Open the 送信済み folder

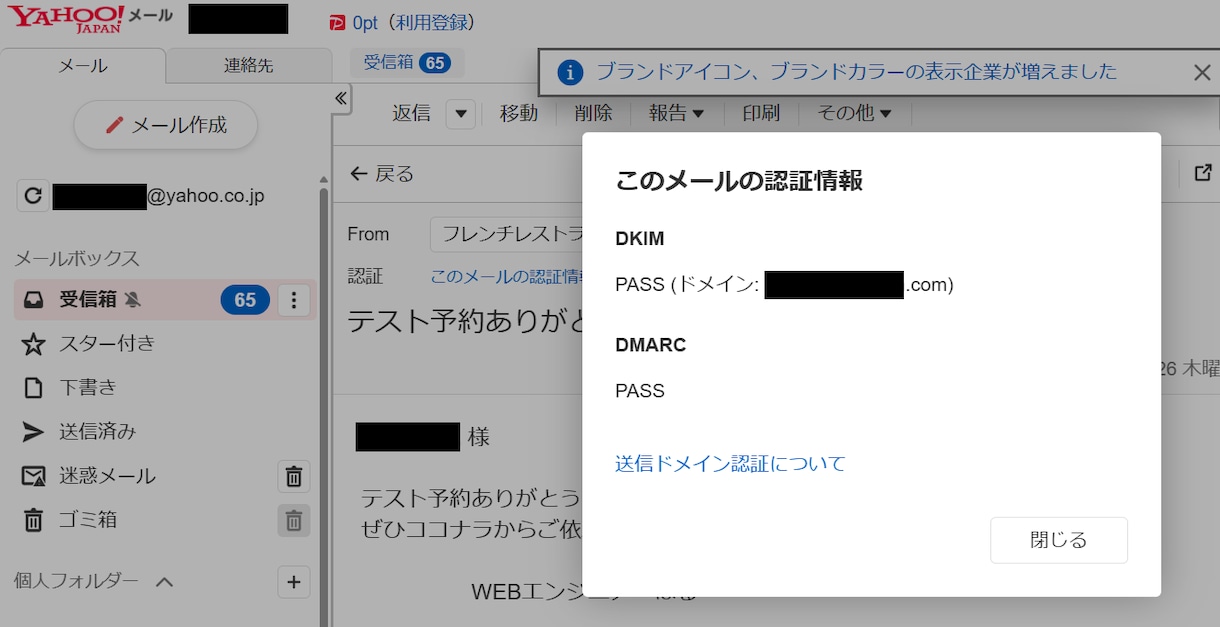tap(97, 432)
